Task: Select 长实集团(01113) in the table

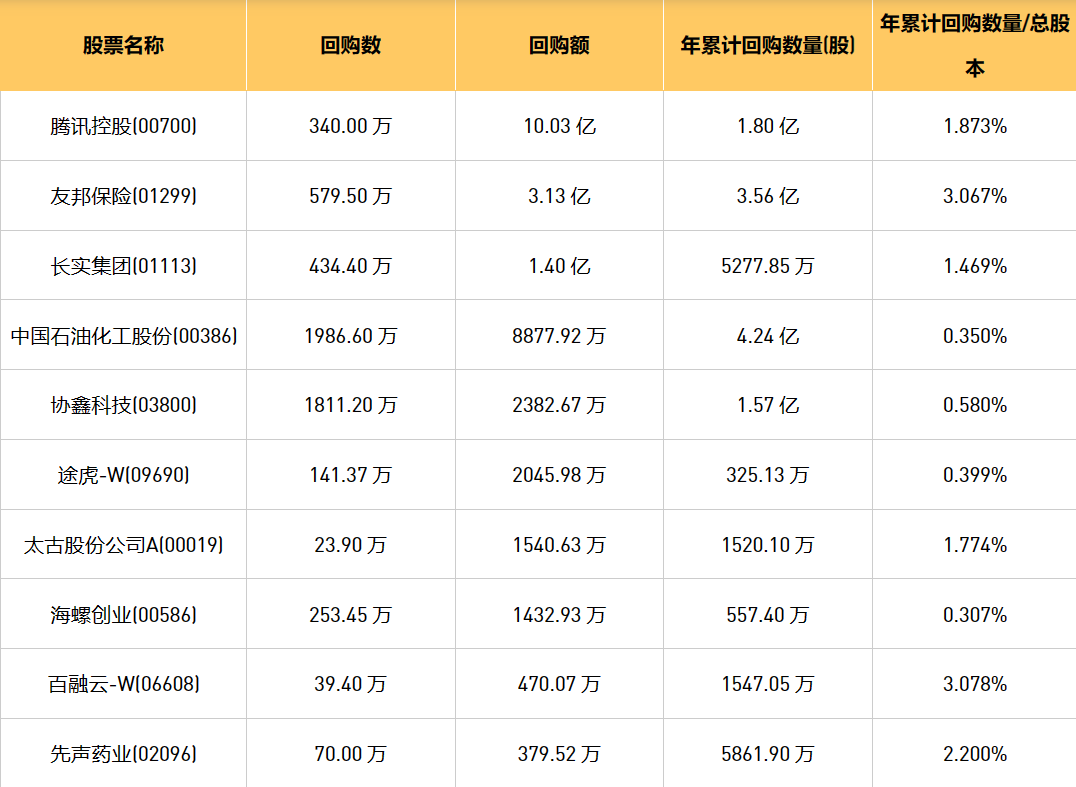Action: [x=123, y=266]
